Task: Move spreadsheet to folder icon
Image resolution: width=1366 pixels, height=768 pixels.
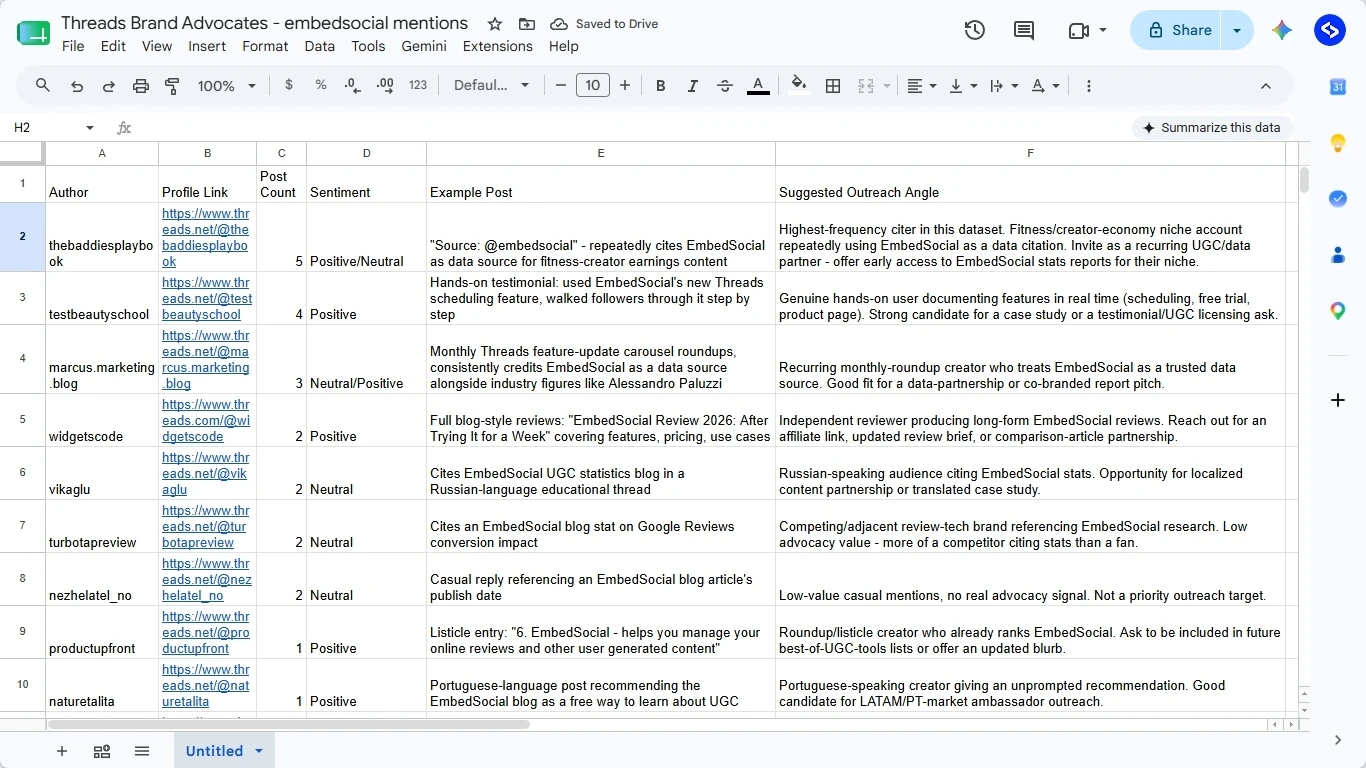Action: click(x=527, y=24)
